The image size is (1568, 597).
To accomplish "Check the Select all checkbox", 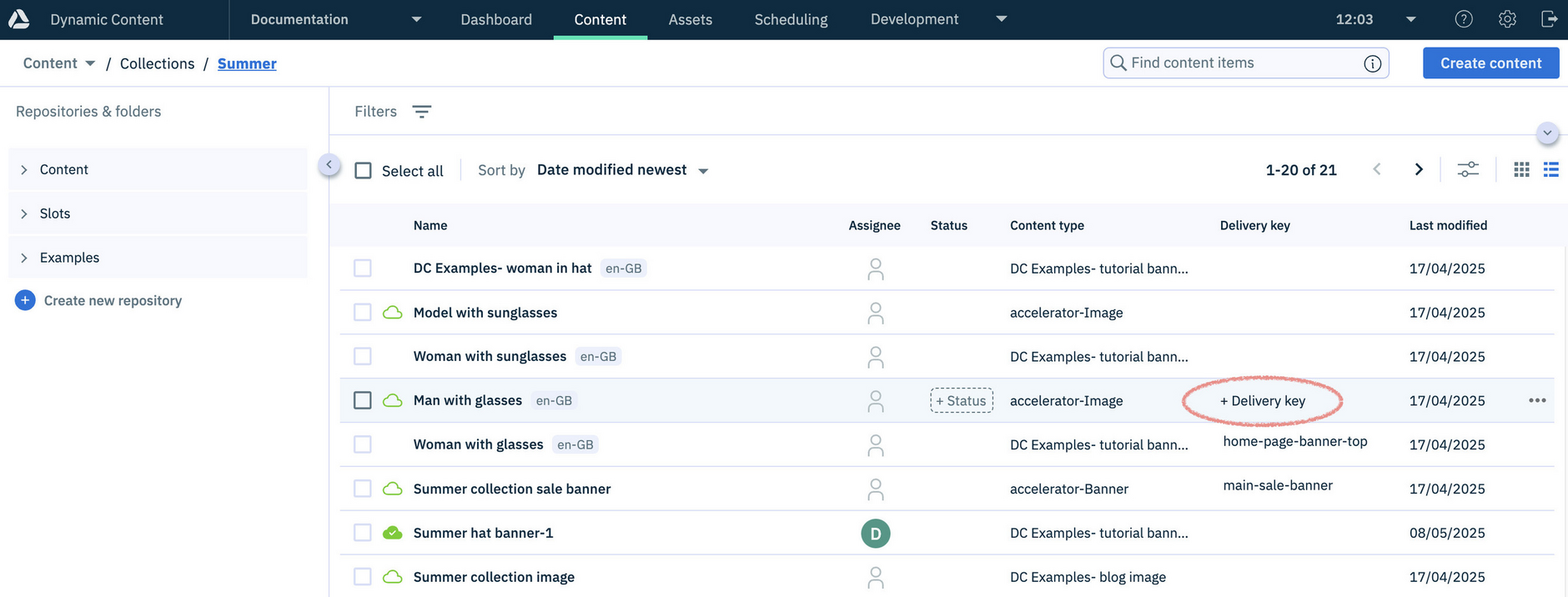I will point(363,170).
